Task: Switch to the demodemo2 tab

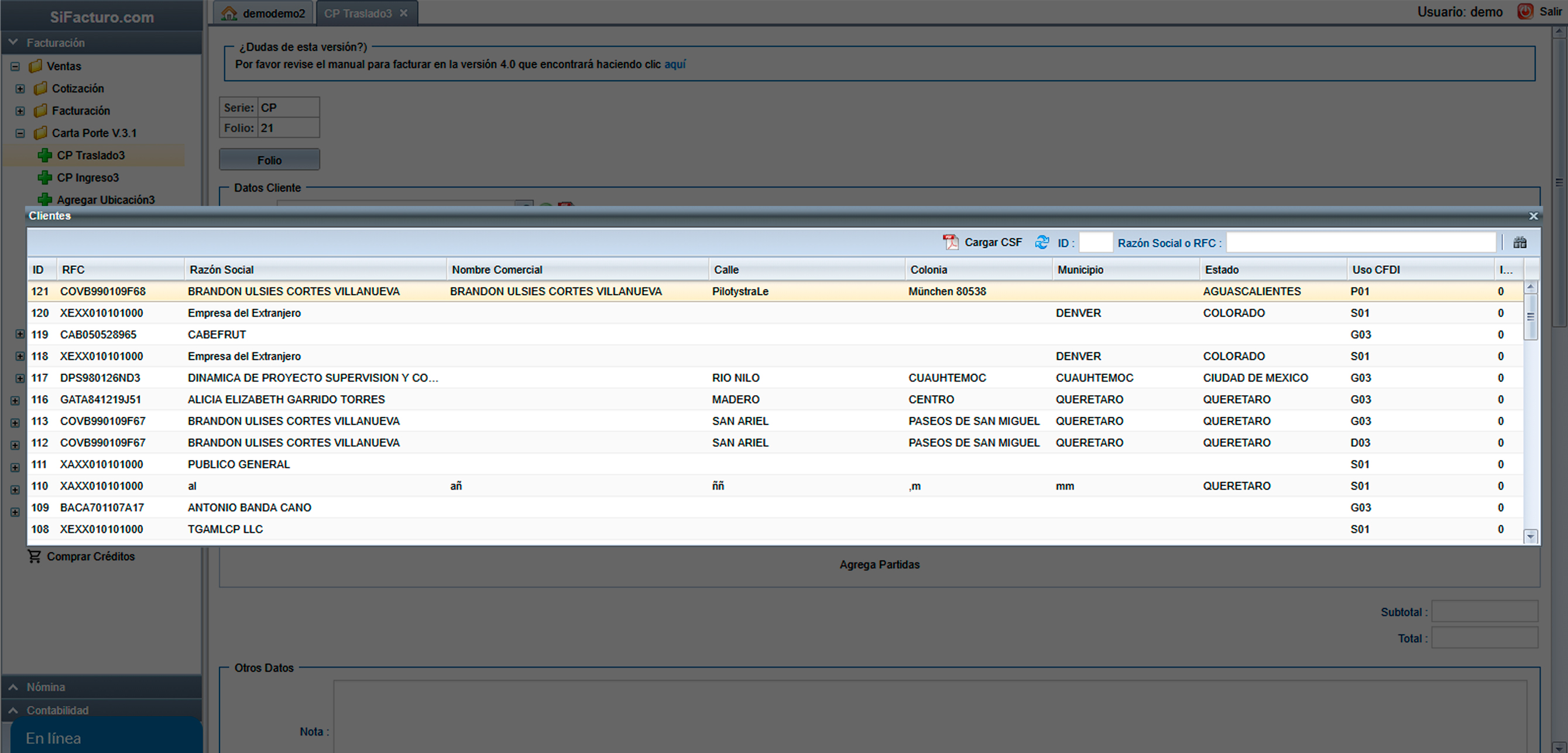Action: [273, 13]
